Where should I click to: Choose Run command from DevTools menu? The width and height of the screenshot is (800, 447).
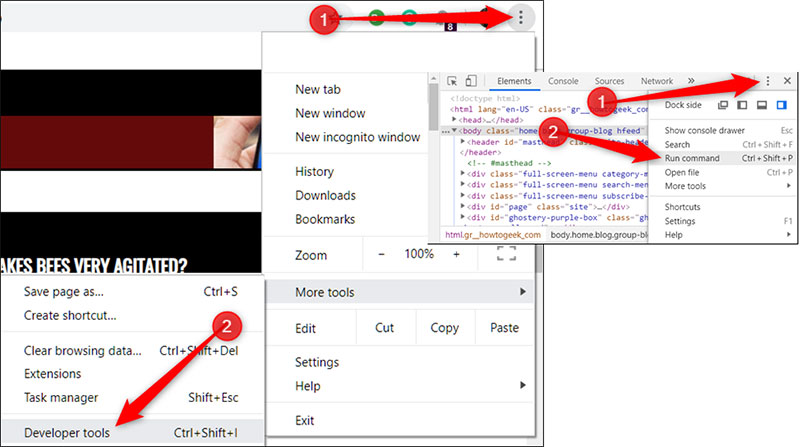point(693,158)
